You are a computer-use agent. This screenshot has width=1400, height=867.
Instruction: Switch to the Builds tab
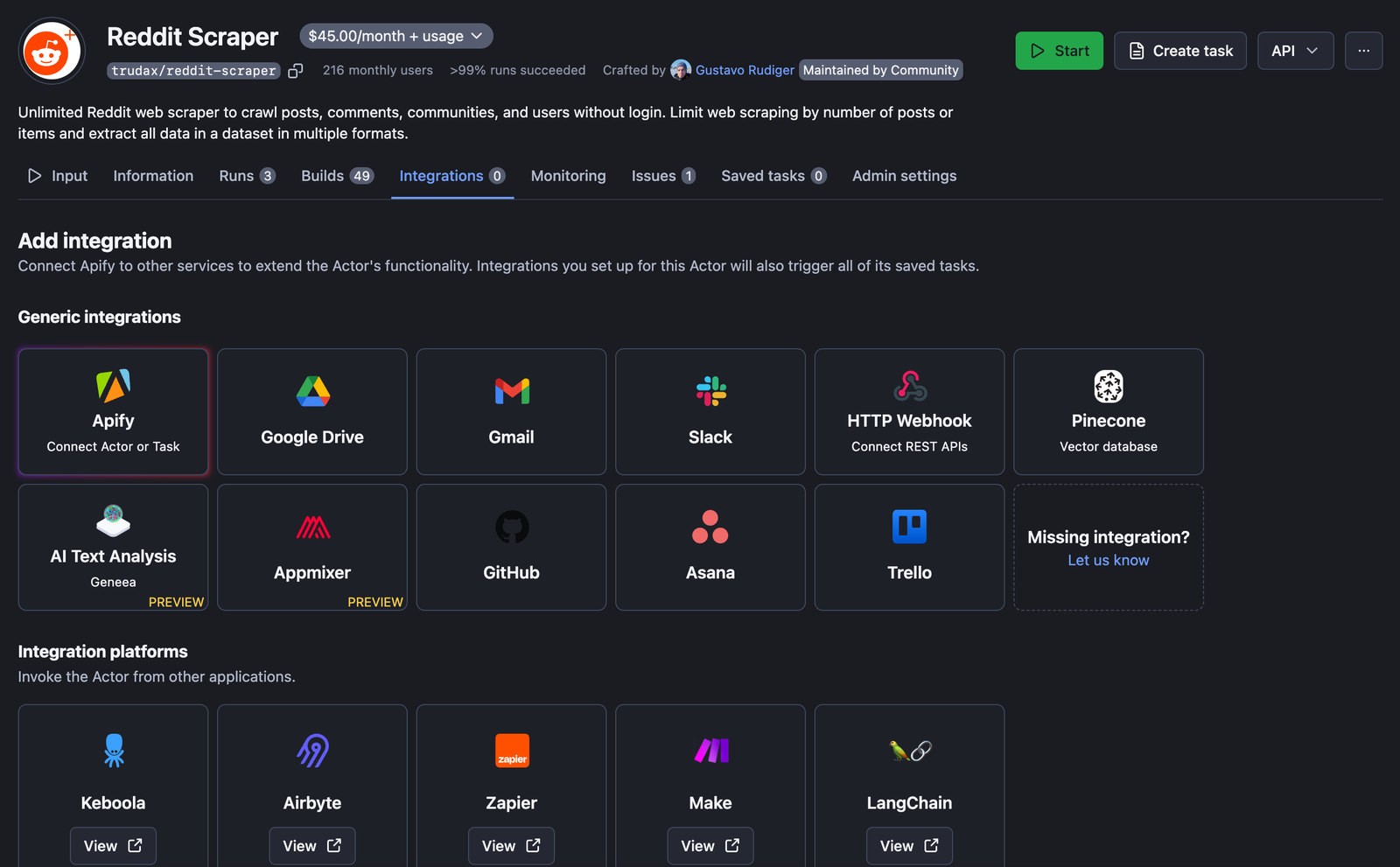point(337,176)
